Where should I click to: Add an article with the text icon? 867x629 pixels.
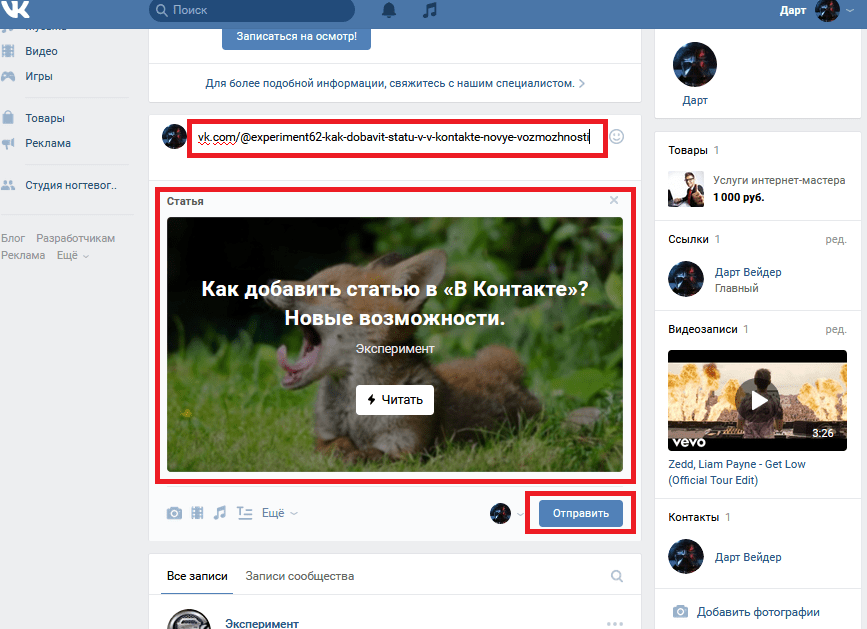[244, 513]
